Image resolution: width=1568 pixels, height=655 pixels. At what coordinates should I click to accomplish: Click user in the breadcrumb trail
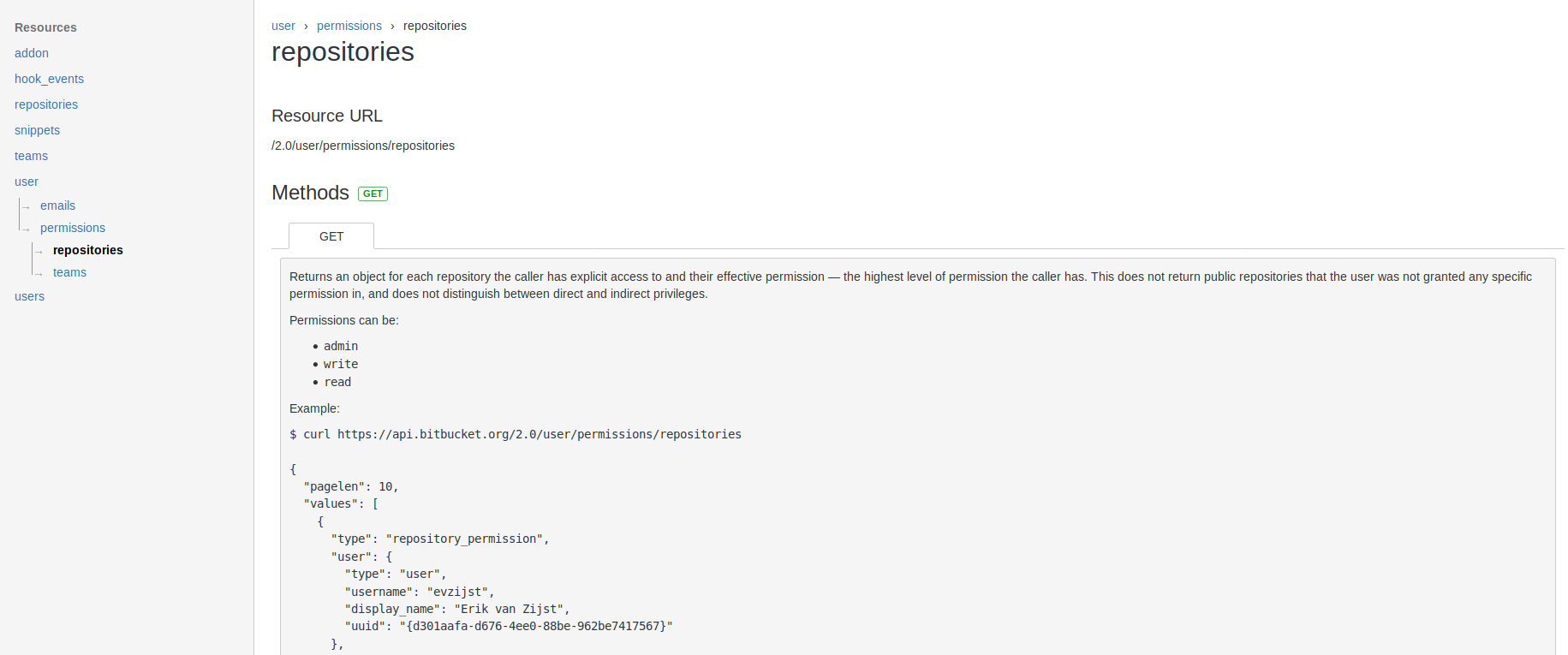click(x=283, y=26)
